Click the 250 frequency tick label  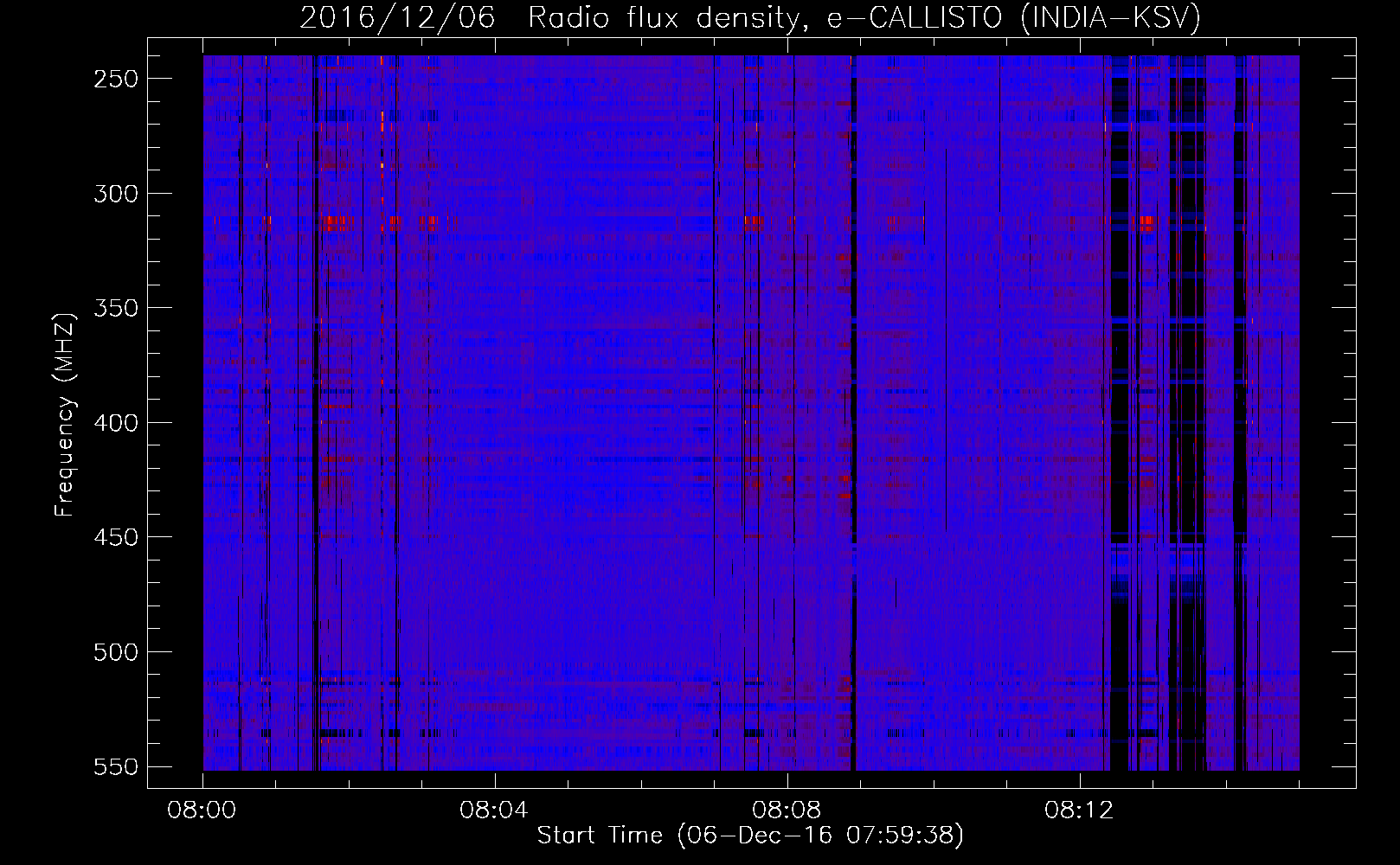click(116, 79)
